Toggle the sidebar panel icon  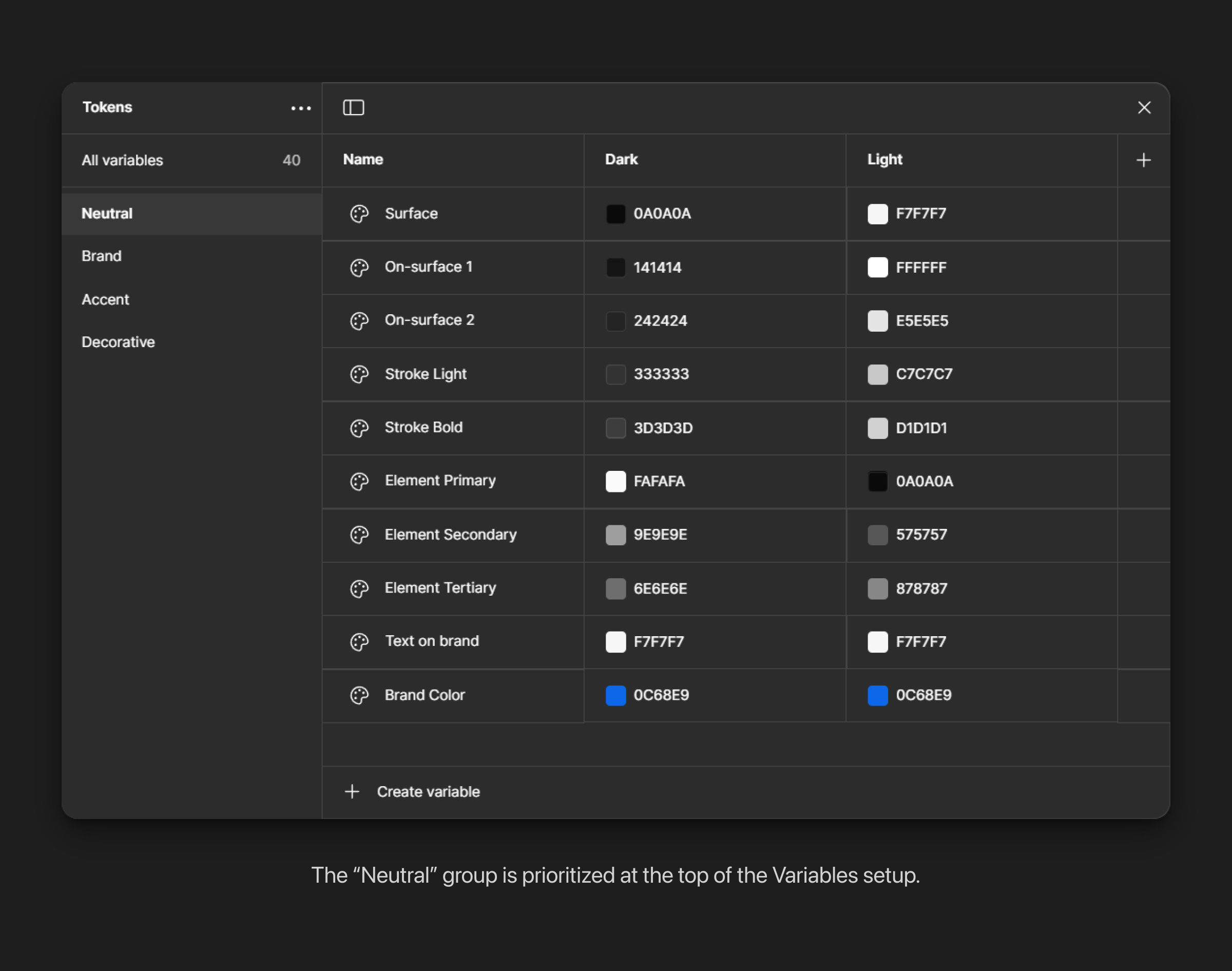click(354, 107)
